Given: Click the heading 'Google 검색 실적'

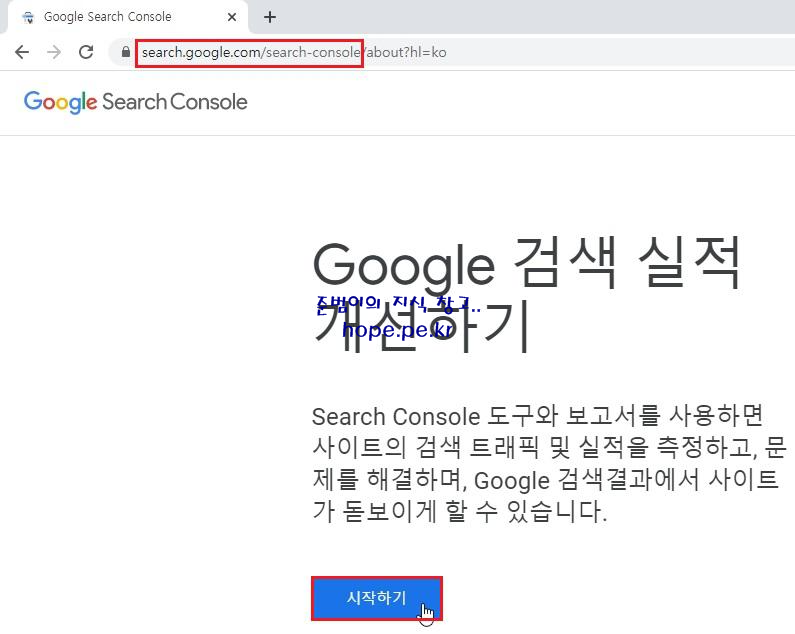Looking at the screenshot, I should [526, 264].
